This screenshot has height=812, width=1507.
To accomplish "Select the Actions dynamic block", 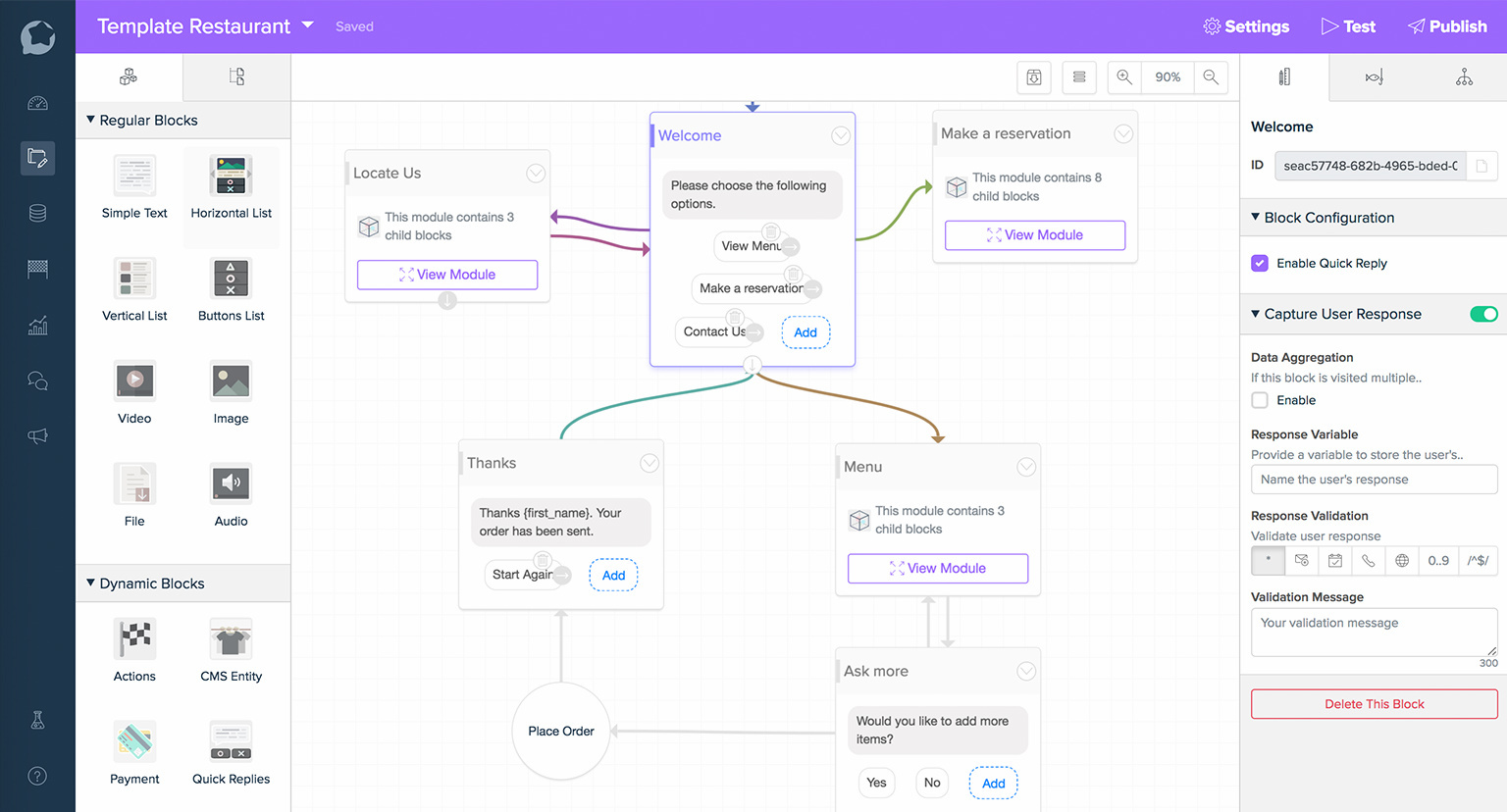I will coord(134,650).
